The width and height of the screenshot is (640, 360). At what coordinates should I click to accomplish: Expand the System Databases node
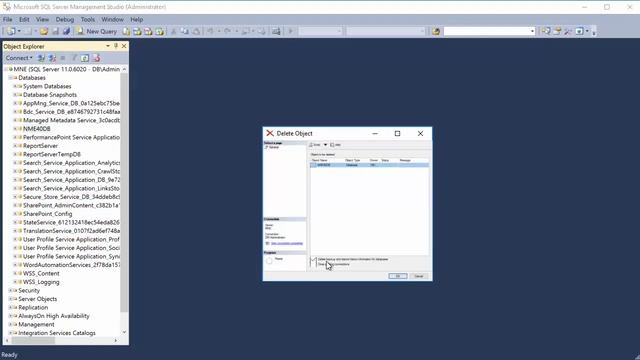[x=15, y=86]
